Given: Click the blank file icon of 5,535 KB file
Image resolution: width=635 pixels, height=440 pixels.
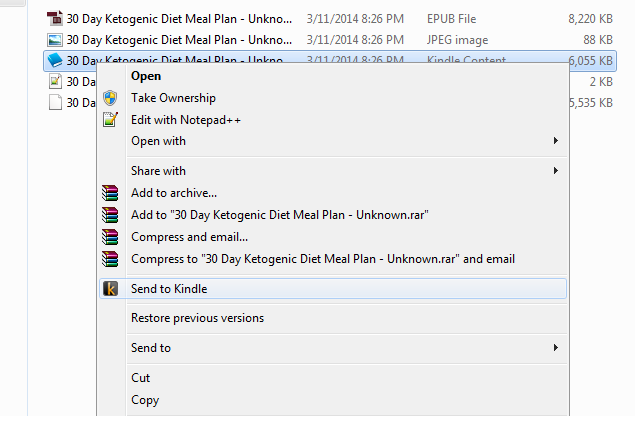Looking at the screenshot, I should pyautogui.click(x=55, y=103).
